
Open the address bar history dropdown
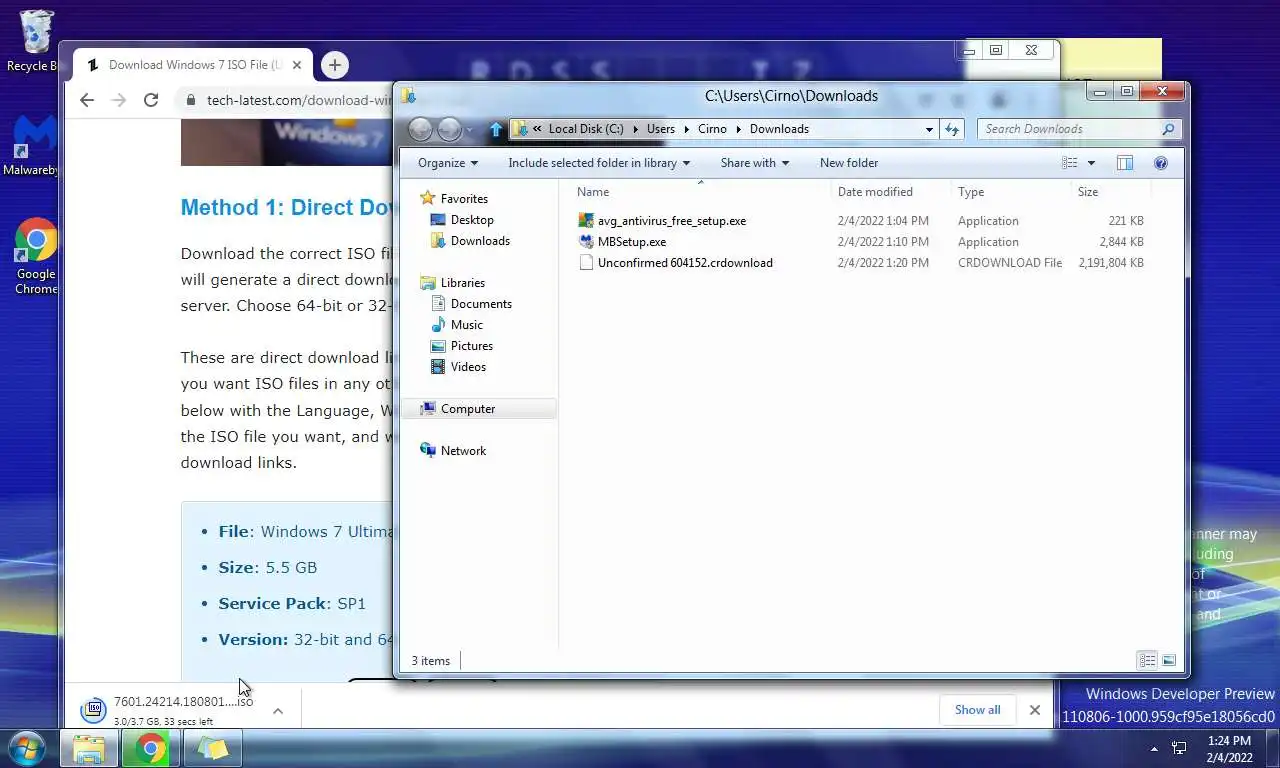pos(929,129)
